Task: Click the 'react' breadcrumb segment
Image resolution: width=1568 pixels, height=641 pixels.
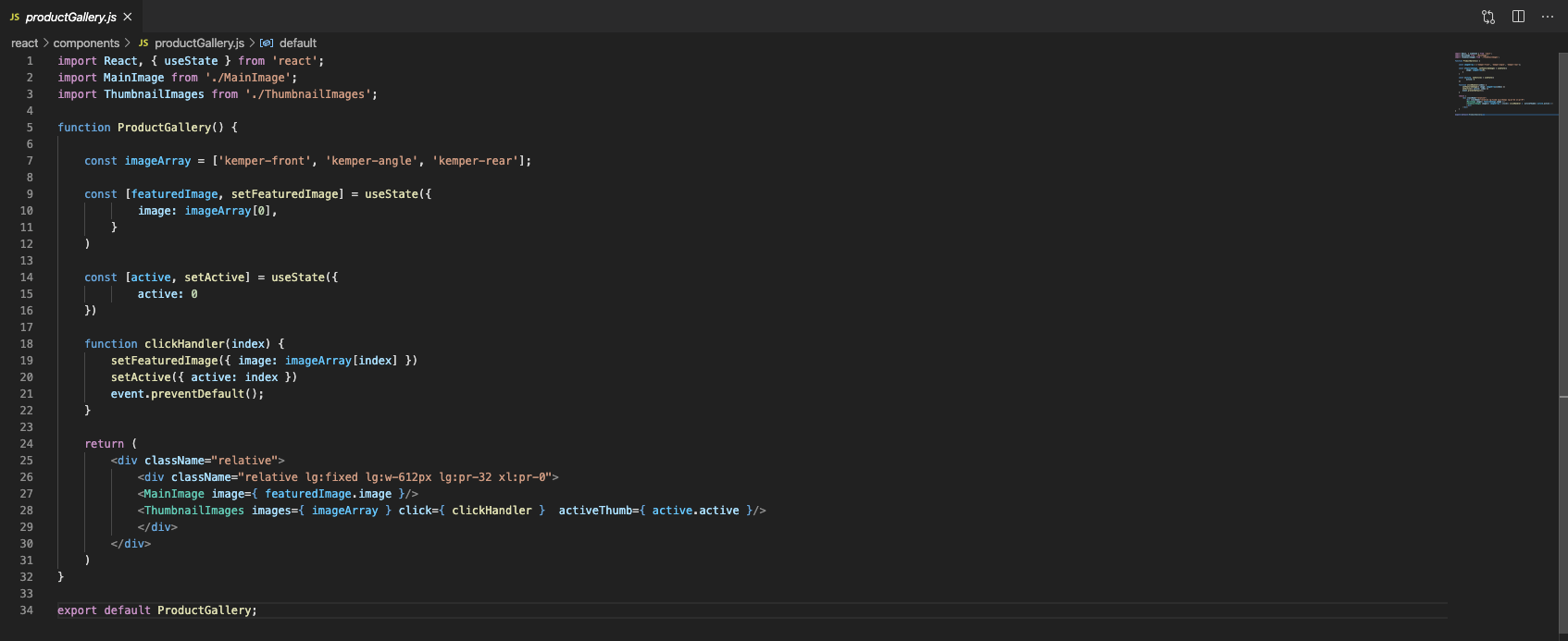Action: pos(25,43)
